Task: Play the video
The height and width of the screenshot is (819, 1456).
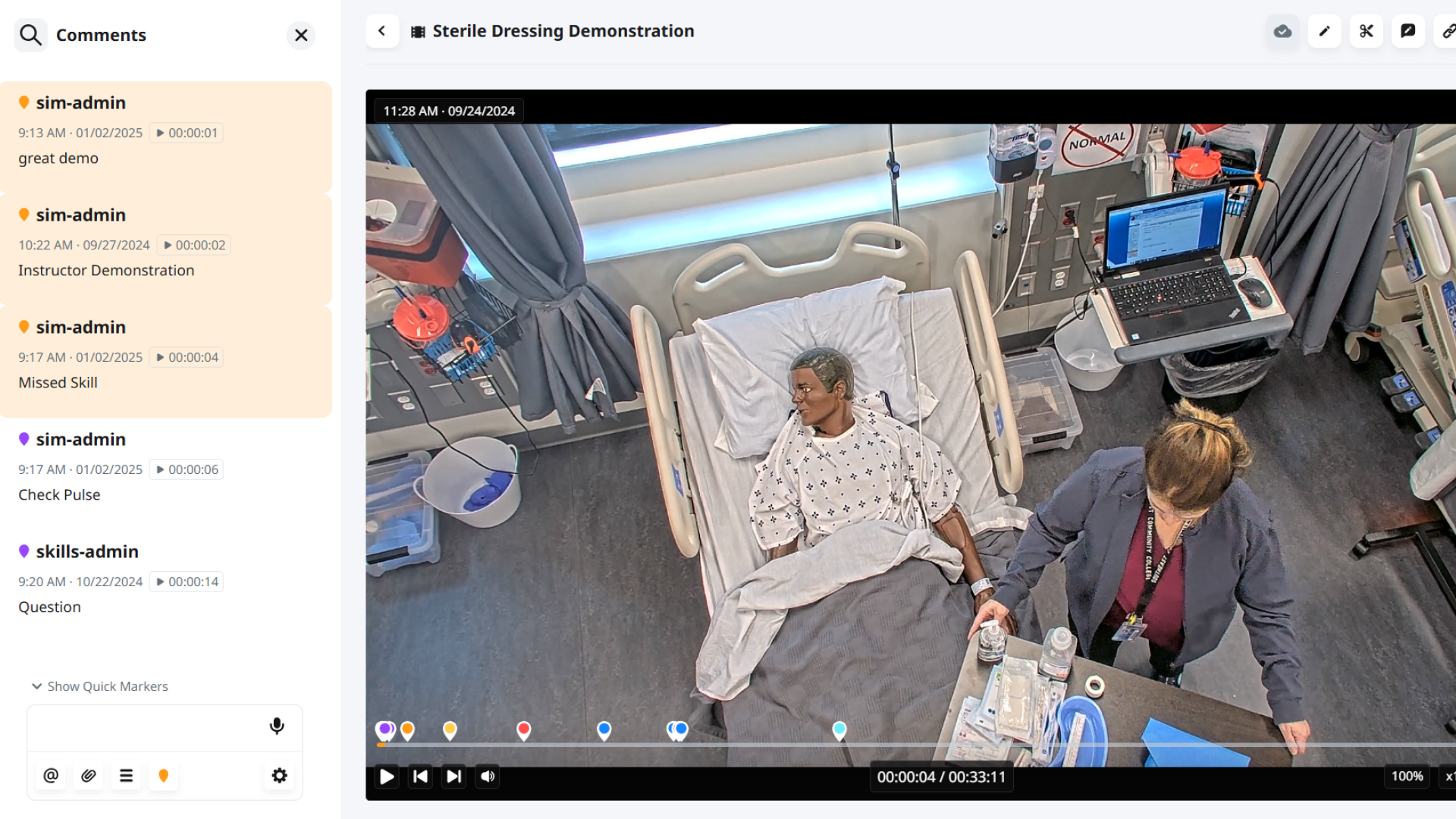Action: click(x=387, y=777)
